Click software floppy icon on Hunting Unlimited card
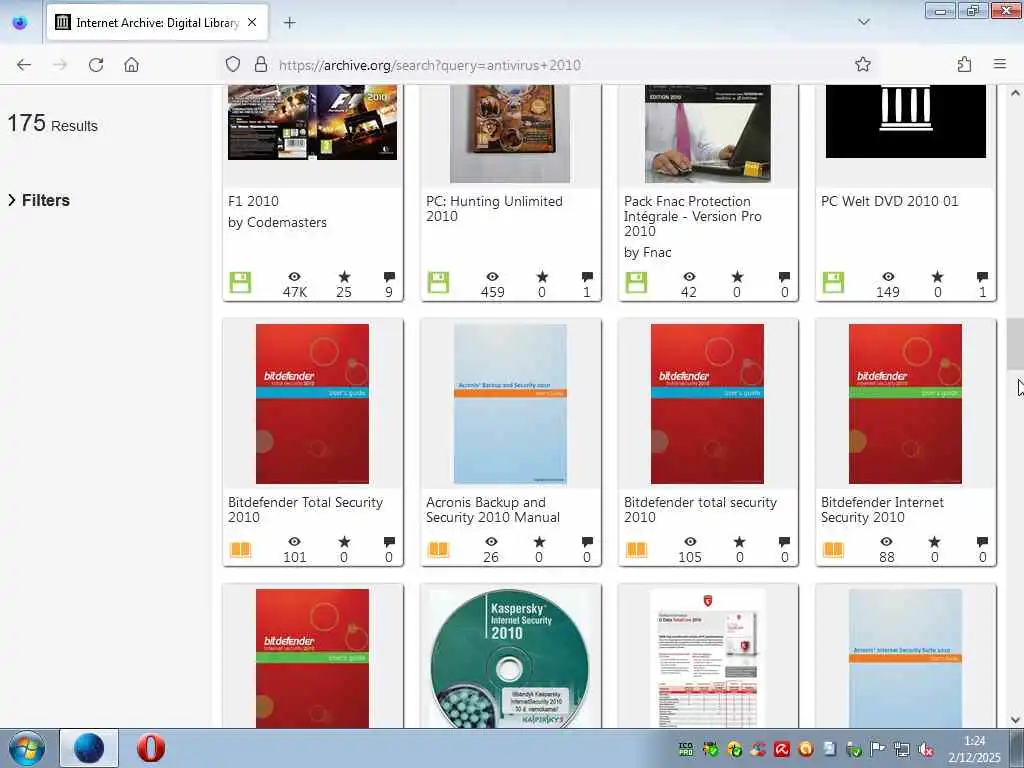The height and width of the screenshot is (768, 1024). click(x=438, y=283)
